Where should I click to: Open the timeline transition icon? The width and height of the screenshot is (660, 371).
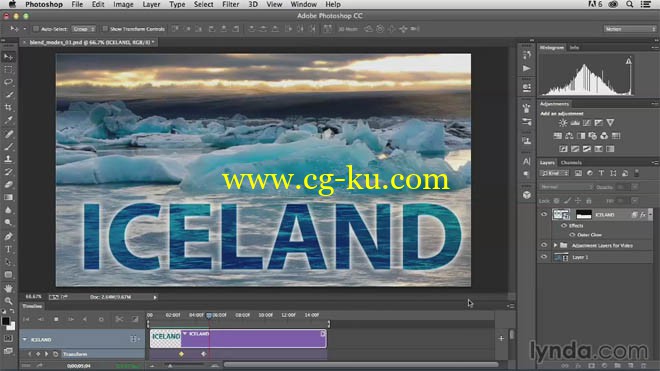pos(135,319)
